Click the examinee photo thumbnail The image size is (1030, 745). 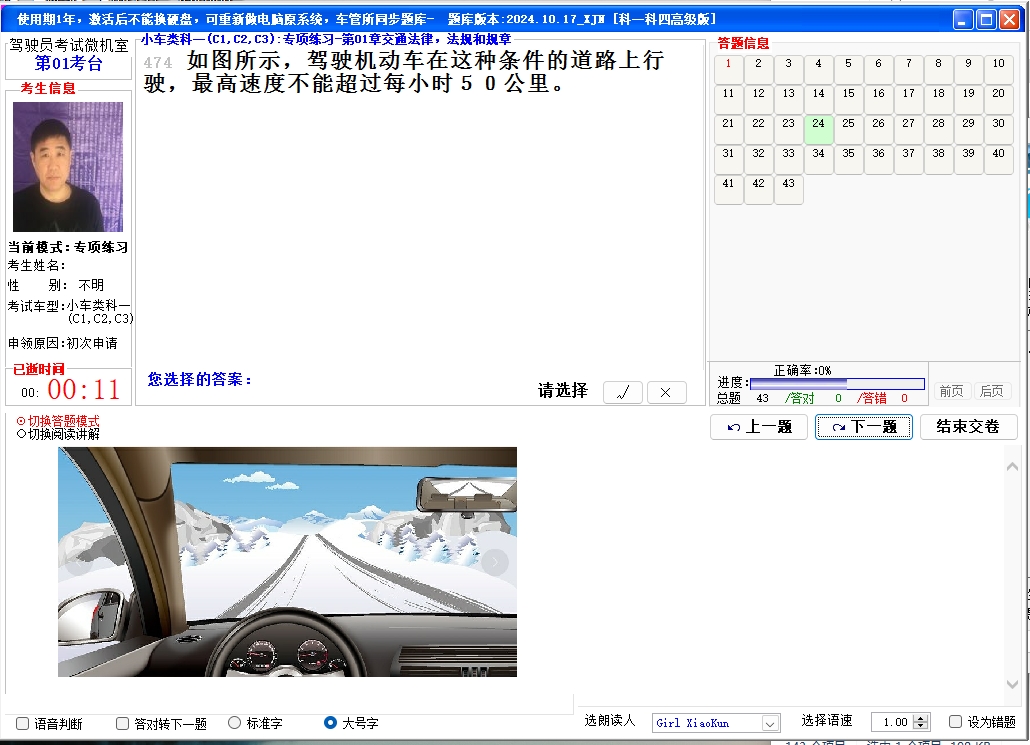pos(68,166)
